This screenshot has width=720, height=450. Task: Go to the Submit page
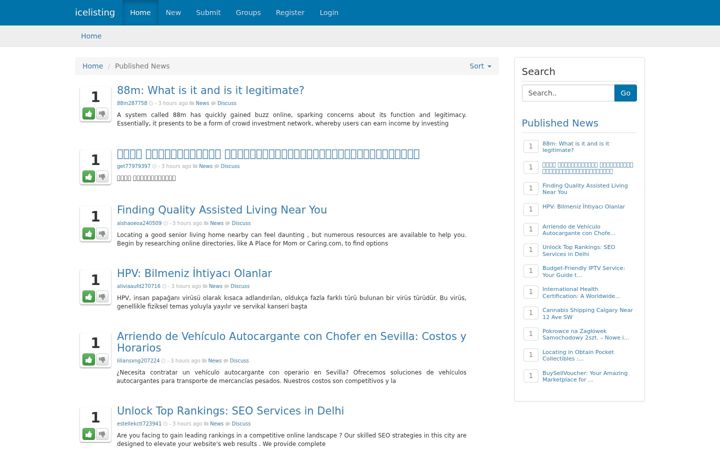(208, 12)
